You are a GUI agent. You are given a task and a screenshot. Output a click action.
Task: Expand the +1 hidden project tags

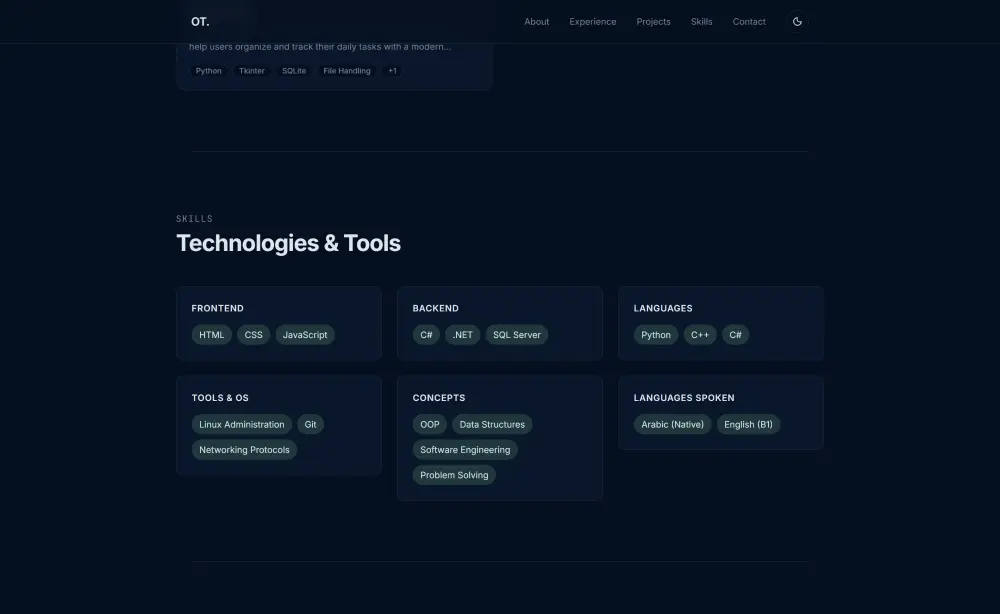pyautogui.click(x=392, y=70)
